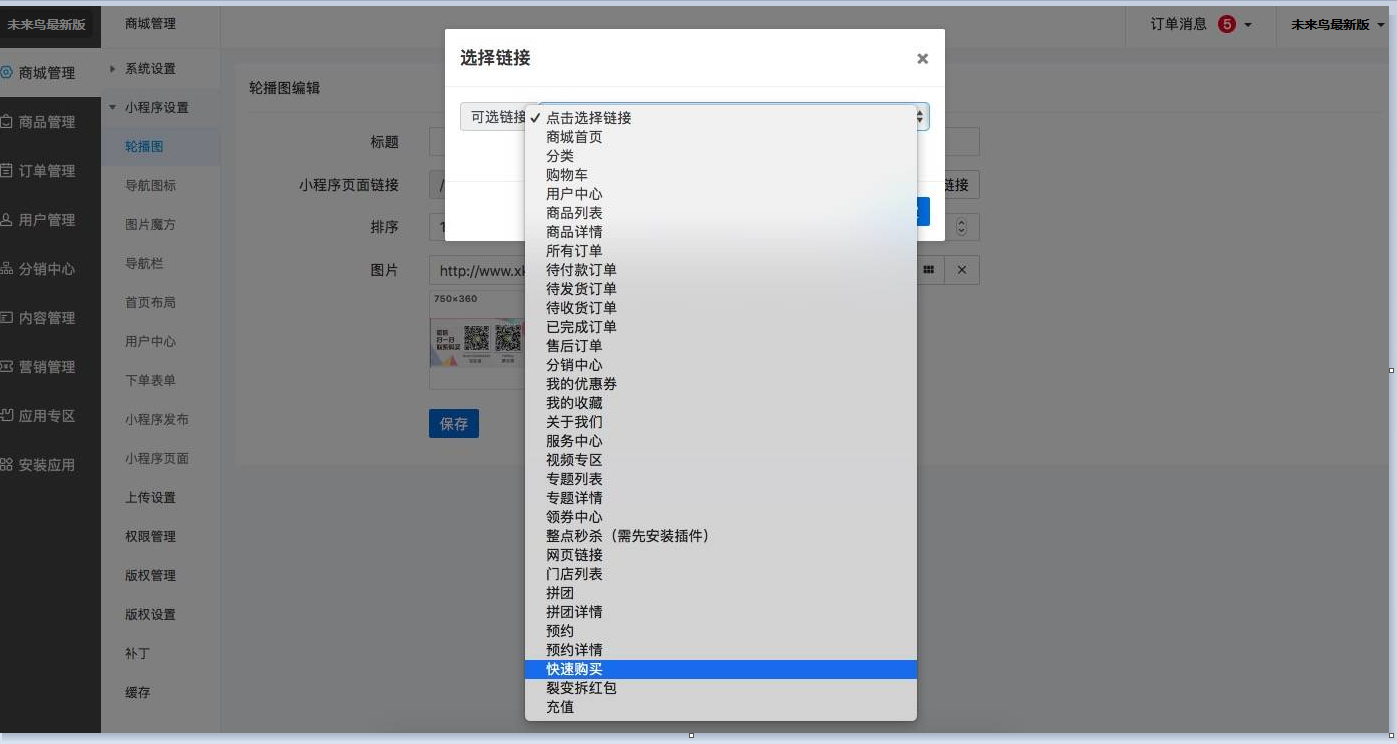Screen dimensions: 1397x744
Task: Open 分销中心 in the left sidebar
Action: [46, 269]
